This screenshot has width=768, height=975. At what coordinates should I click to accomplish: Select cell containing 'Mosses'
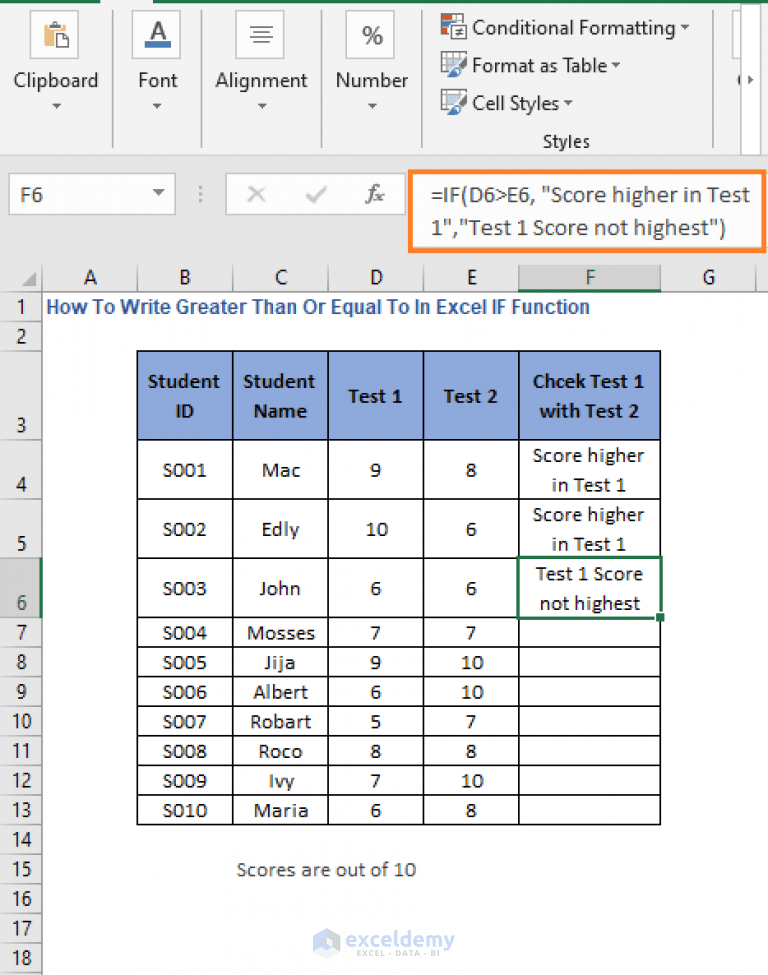click(280, 632)
